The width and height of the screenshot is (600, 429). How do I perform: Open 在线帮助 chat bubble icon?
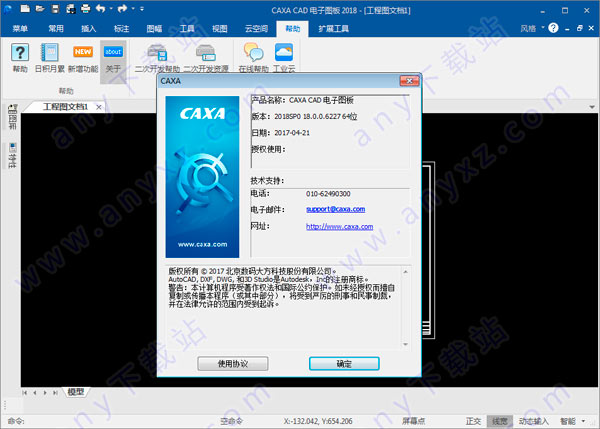[254, 58]
